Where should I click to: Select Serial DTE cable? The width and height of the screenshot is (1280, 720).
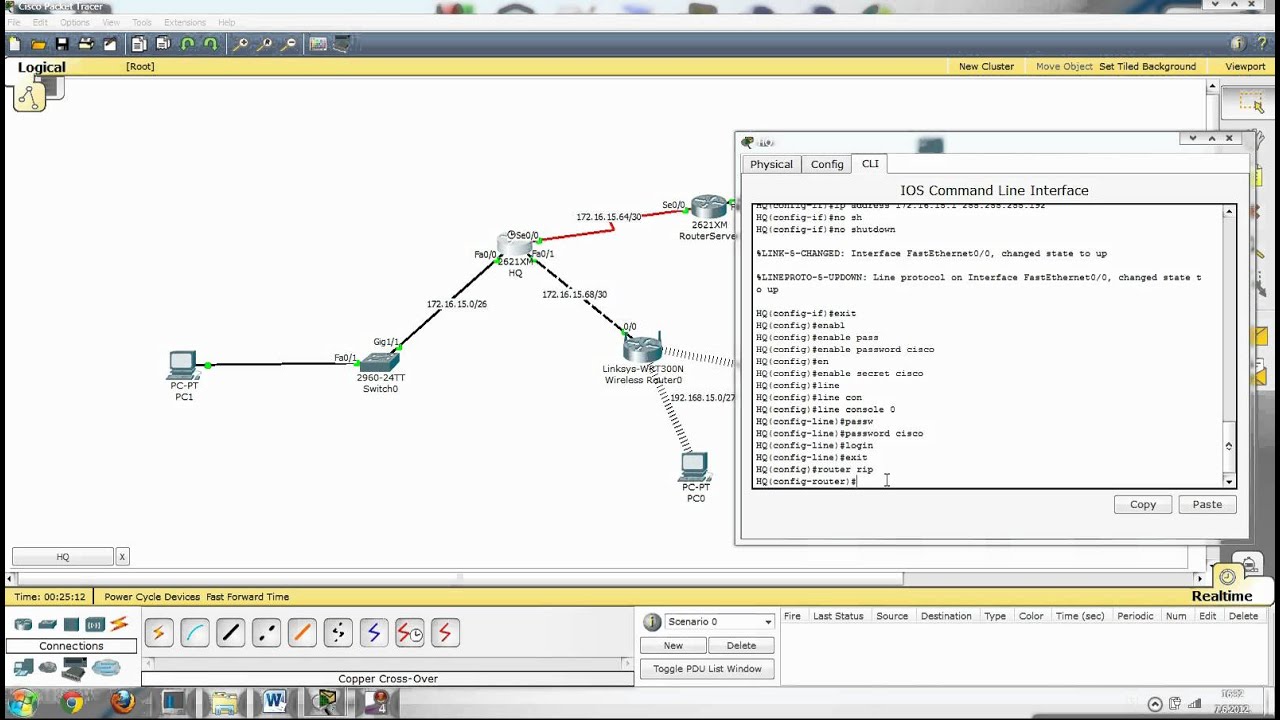click(x=445, y=632)
